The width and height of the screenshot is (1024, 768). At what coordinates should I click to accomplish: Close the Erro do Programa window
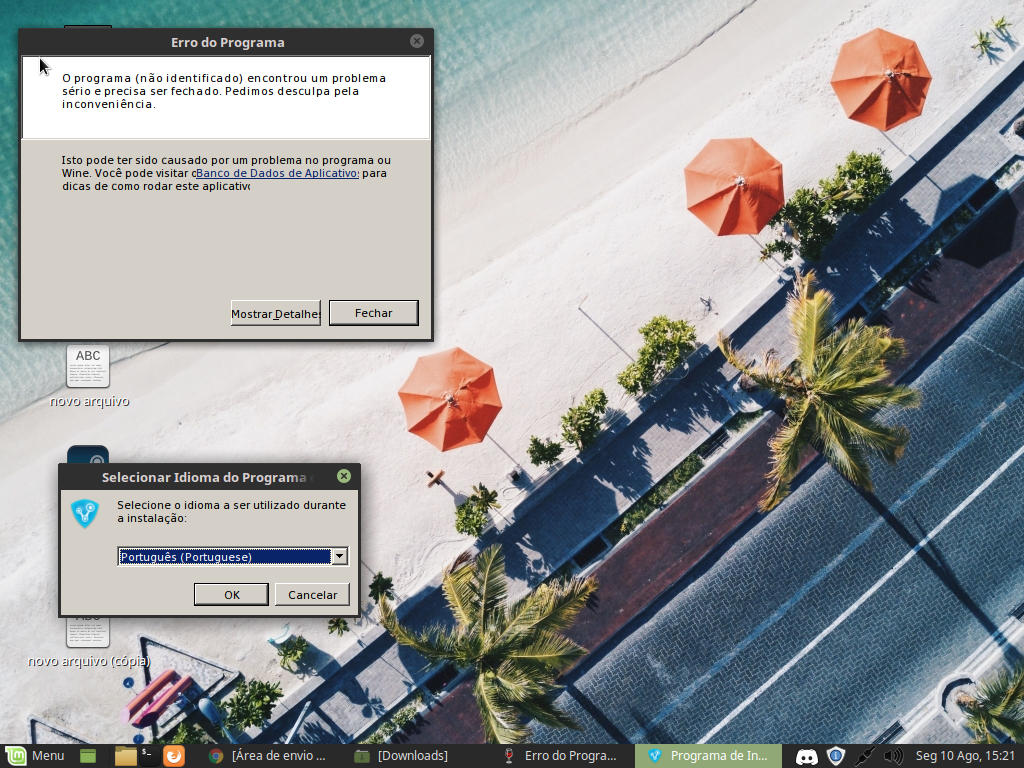click(x=417, y=41)
